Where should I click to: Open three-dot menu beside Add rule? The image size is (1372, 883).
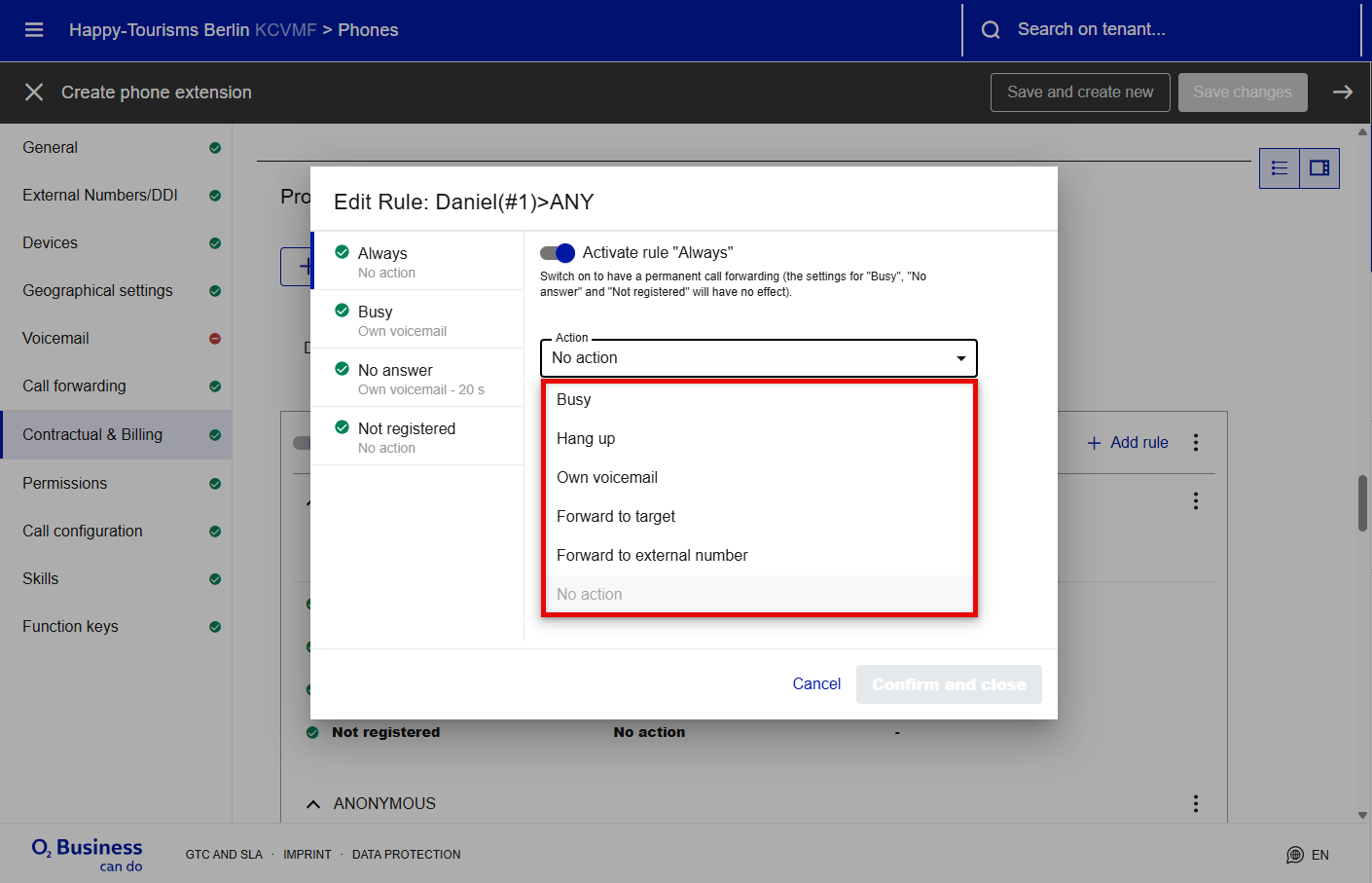[x=1195, y=443]
